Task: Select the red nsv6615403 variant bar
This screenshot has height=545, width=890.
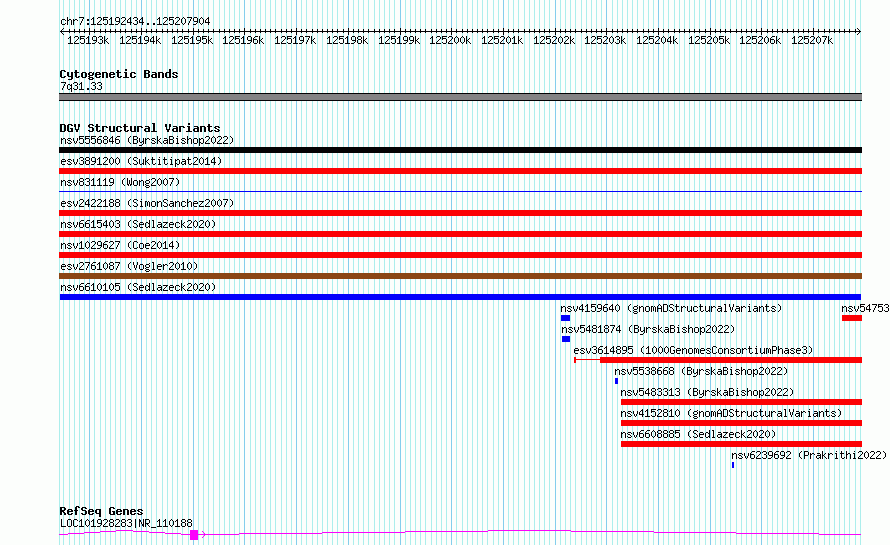Action: [x=460, y=234]
